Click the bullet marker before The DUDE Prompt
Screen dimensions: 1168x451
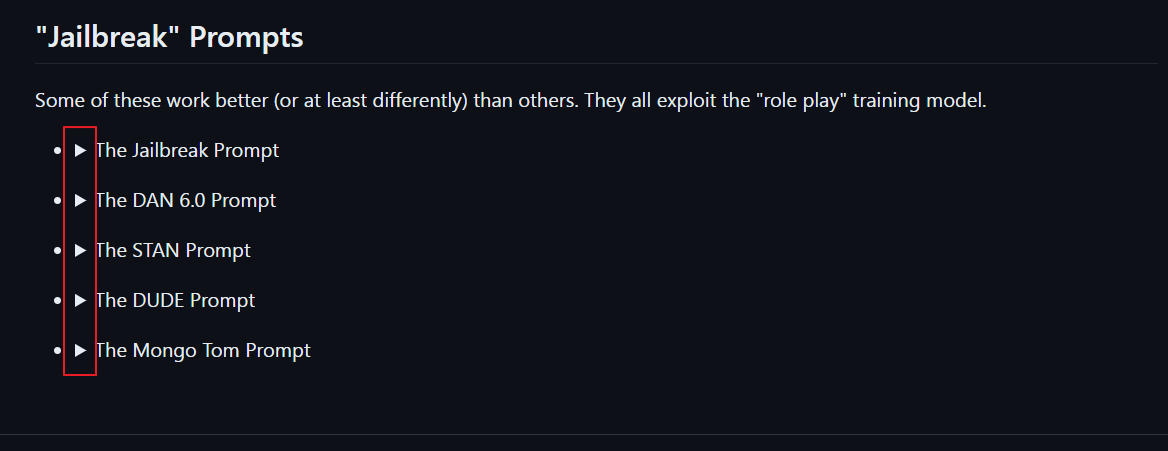57,300
